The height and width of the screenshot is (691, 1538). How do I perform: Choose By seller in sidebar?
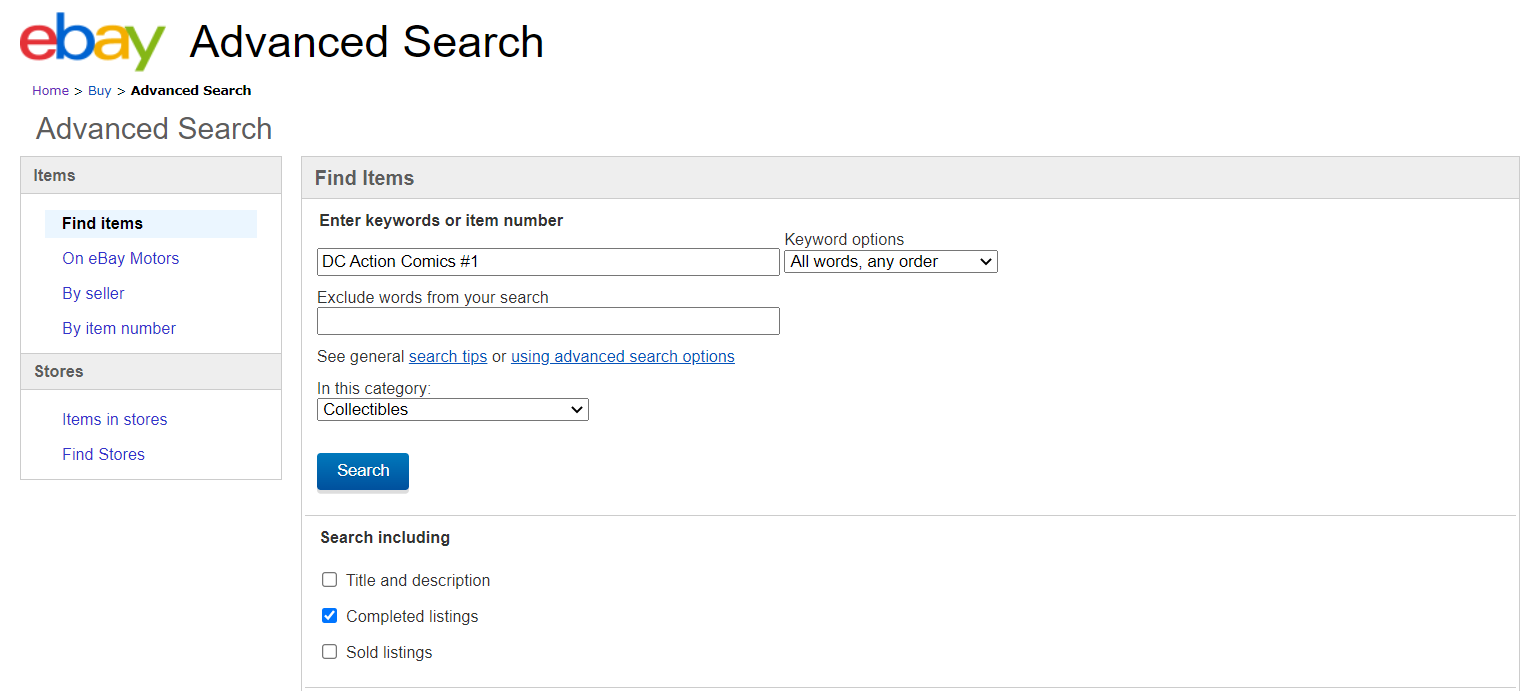(x=93, y=294)
